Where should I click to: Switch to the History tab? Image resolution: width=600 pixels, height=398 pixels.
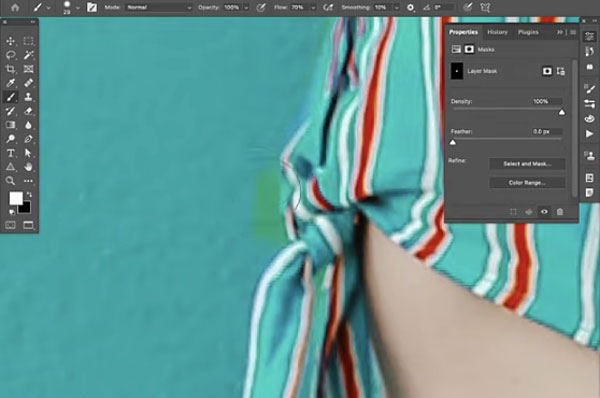497,32
